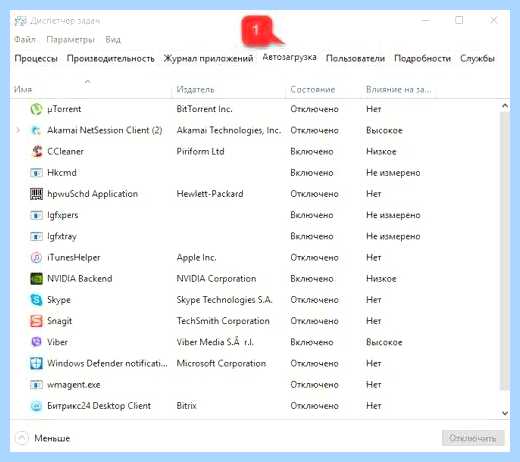Switch to the Производительность tab
Screen dimensions: 520x462
point(111,59)
